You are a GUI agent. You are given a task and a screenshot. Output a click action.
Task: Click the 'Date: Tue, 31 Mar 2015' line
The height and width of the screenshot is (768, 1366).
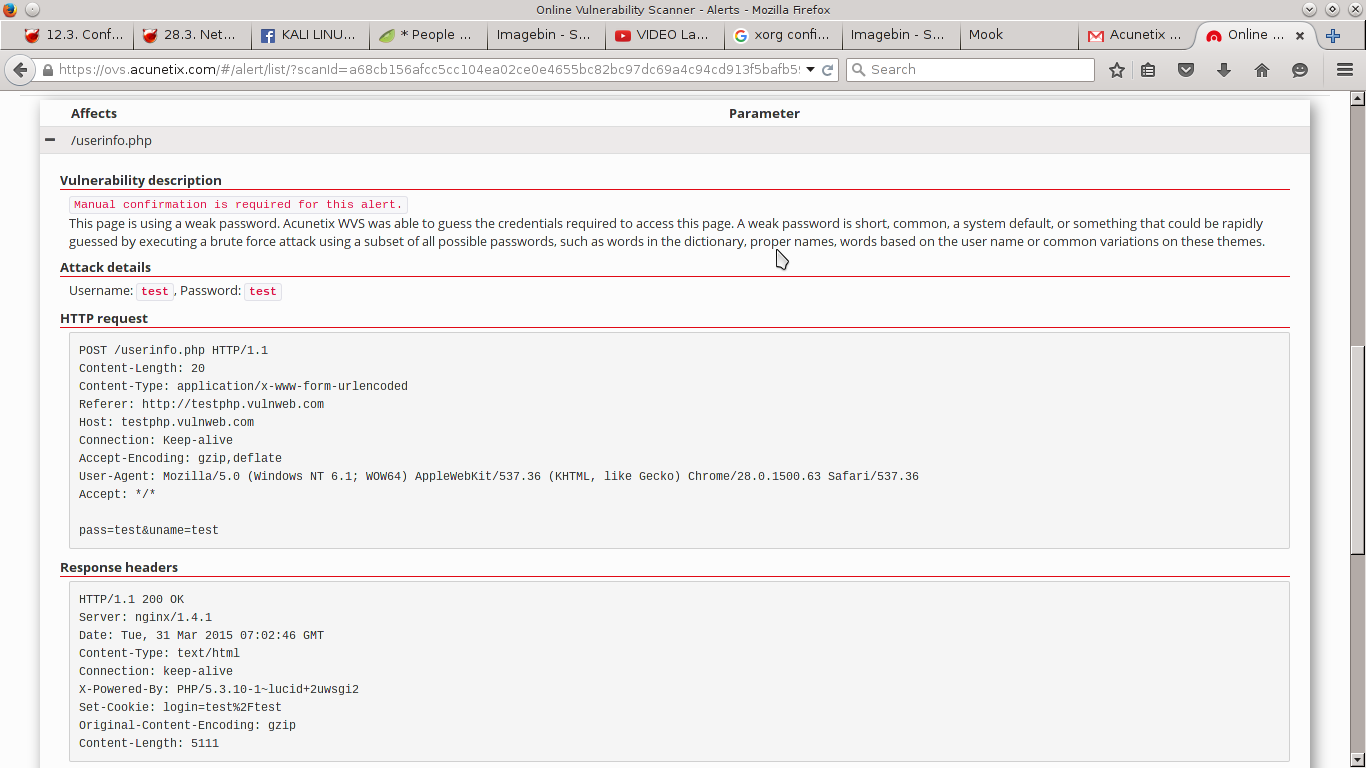202,636
